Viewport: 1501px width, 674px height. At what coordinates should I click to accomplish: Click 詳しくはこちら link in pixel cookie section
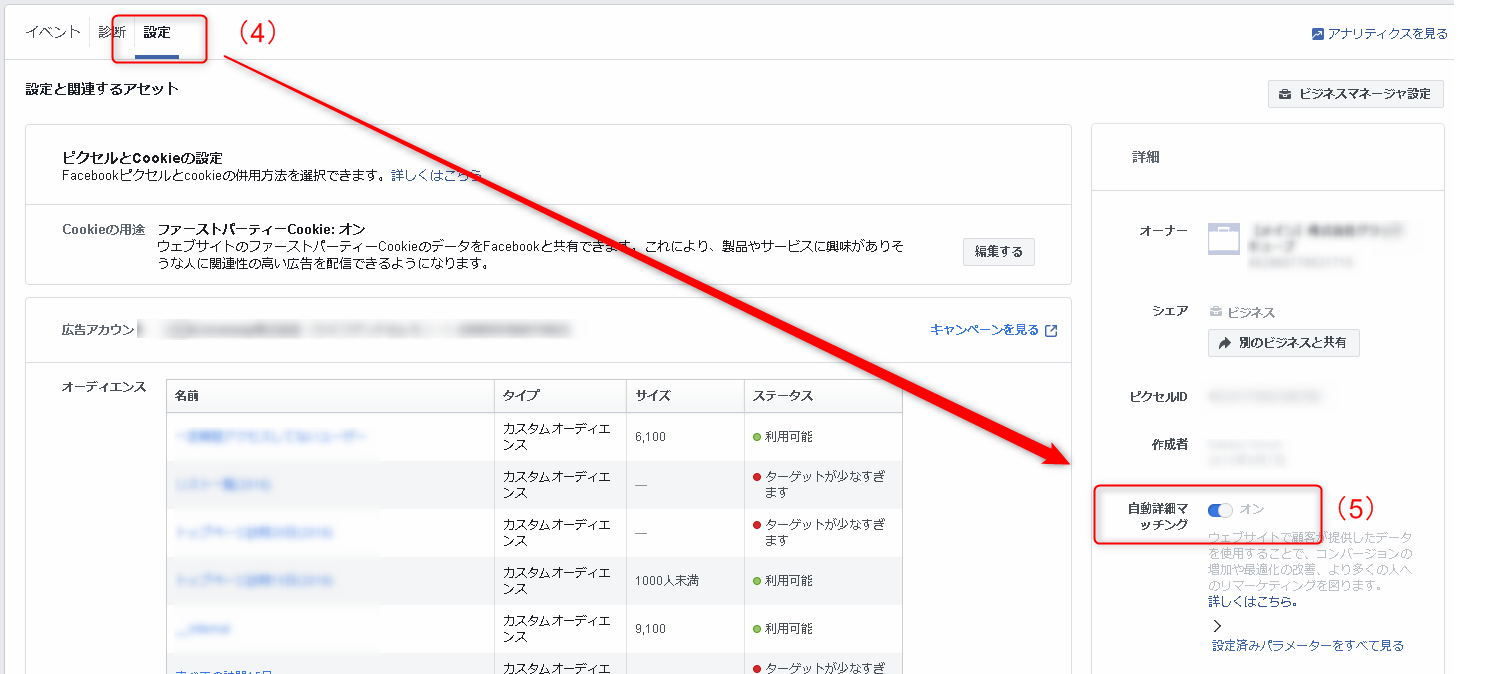click(436, 176)
